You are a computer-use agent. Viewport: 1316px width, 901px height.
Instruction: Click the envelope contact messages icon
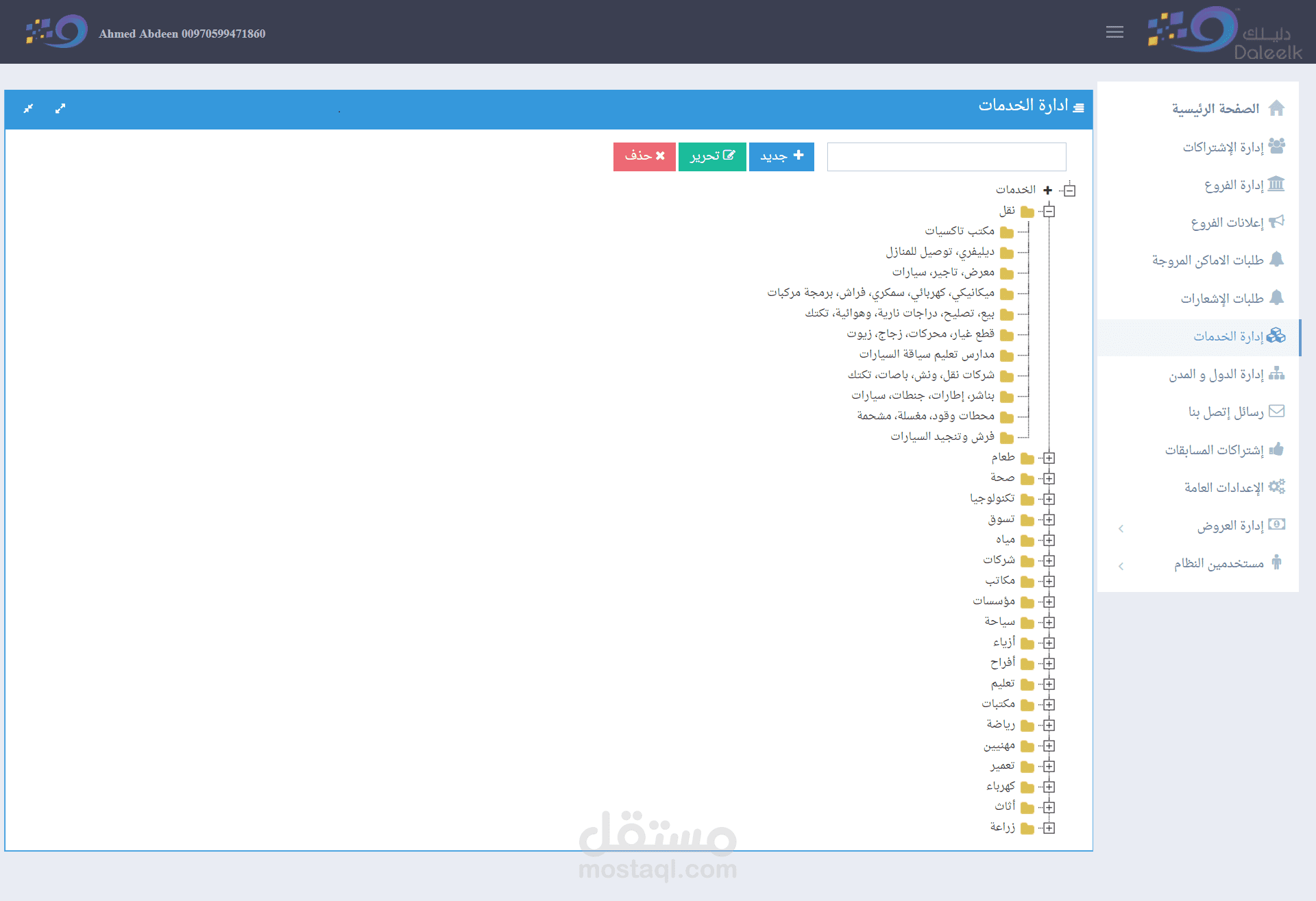pyautogui.click(x=1276, y=411)
